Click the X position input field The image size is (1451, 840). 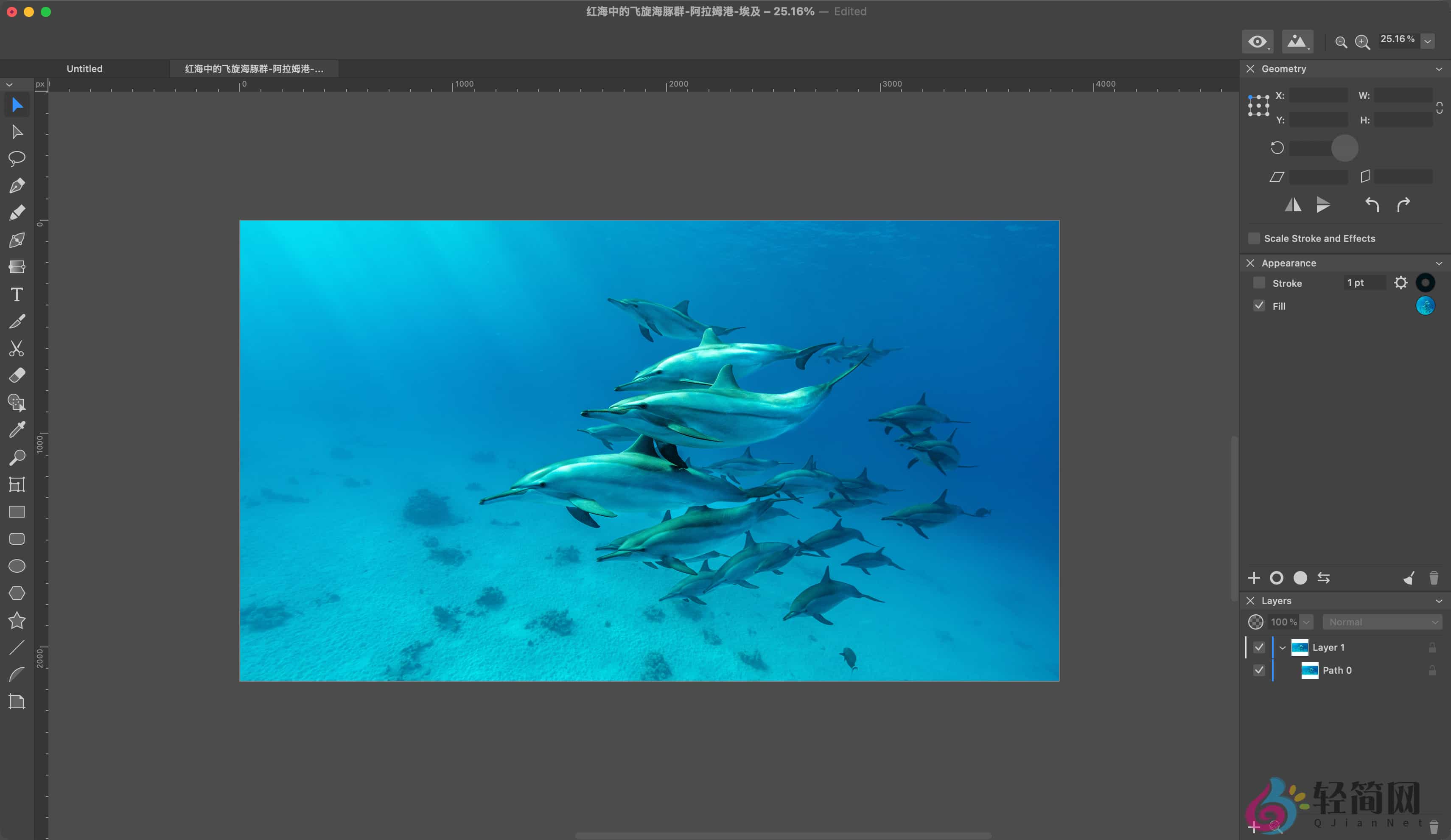(1319, 95)
